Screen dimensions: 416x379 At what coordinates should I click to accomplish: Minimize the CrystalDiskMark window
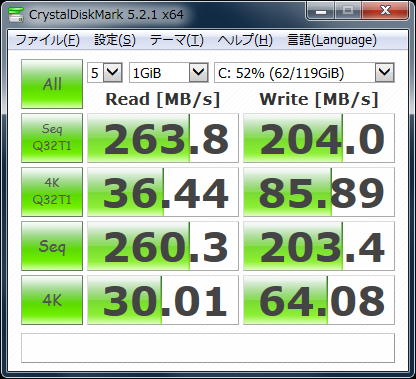pyautogui.click(x=320, y=11)
